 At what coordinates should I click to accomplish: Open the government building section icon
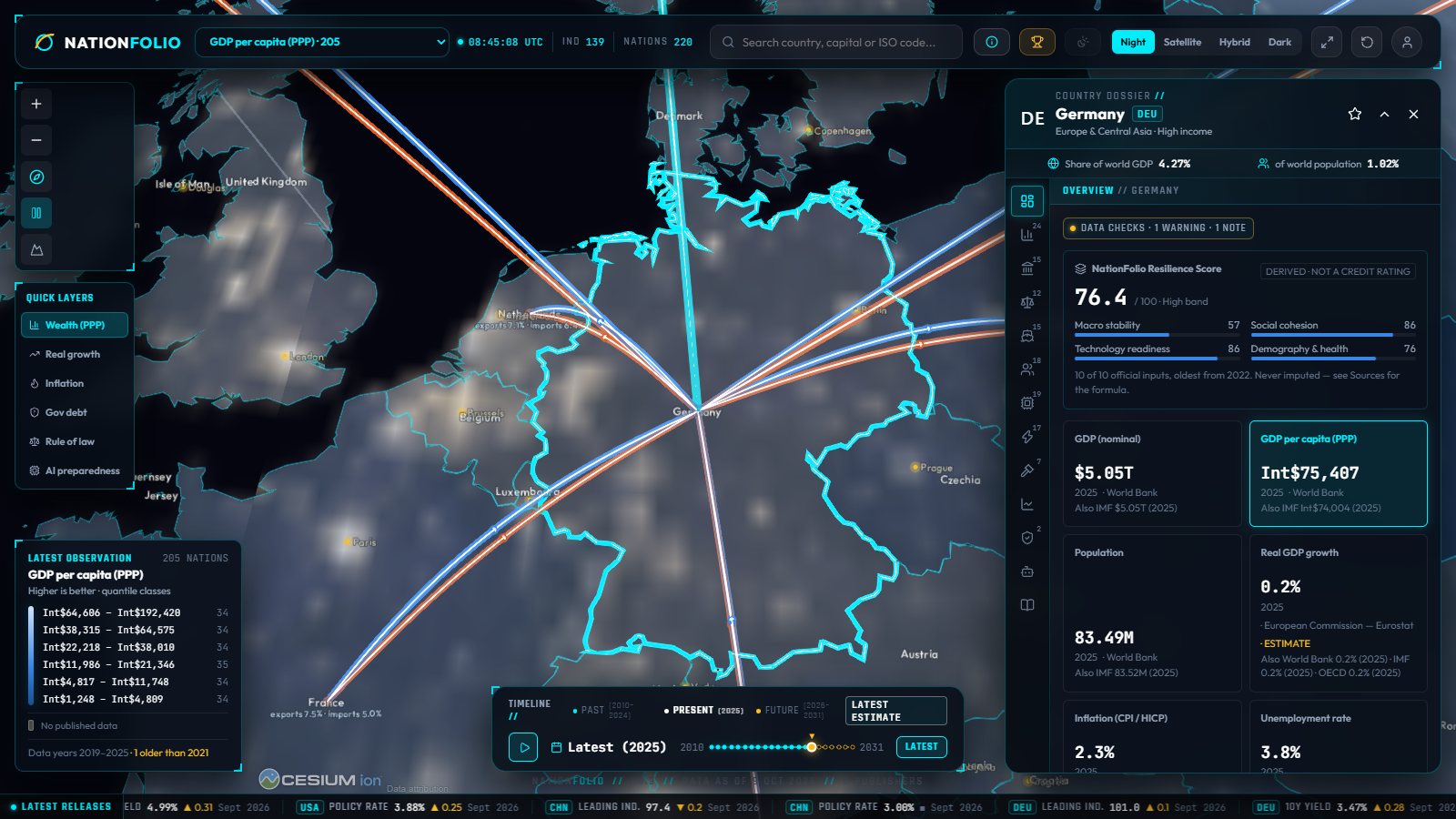(1027, 268)
